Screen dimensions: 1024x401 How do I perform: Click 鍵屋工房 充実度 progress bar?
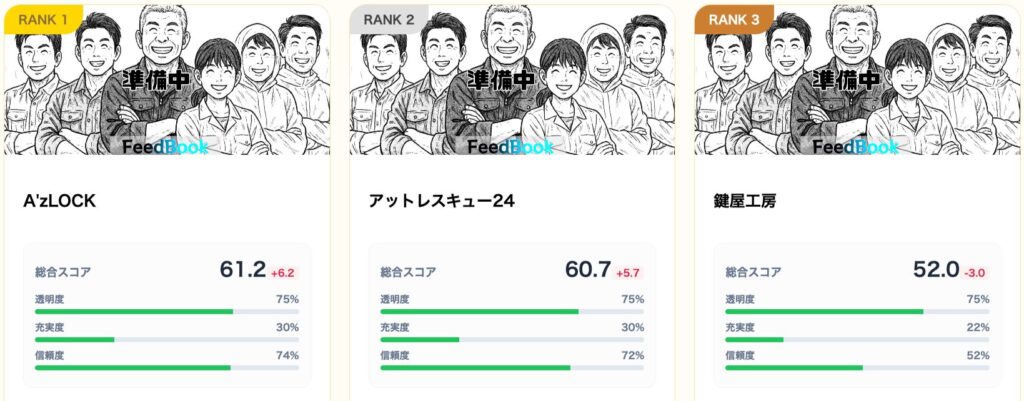tap(857, 339)
